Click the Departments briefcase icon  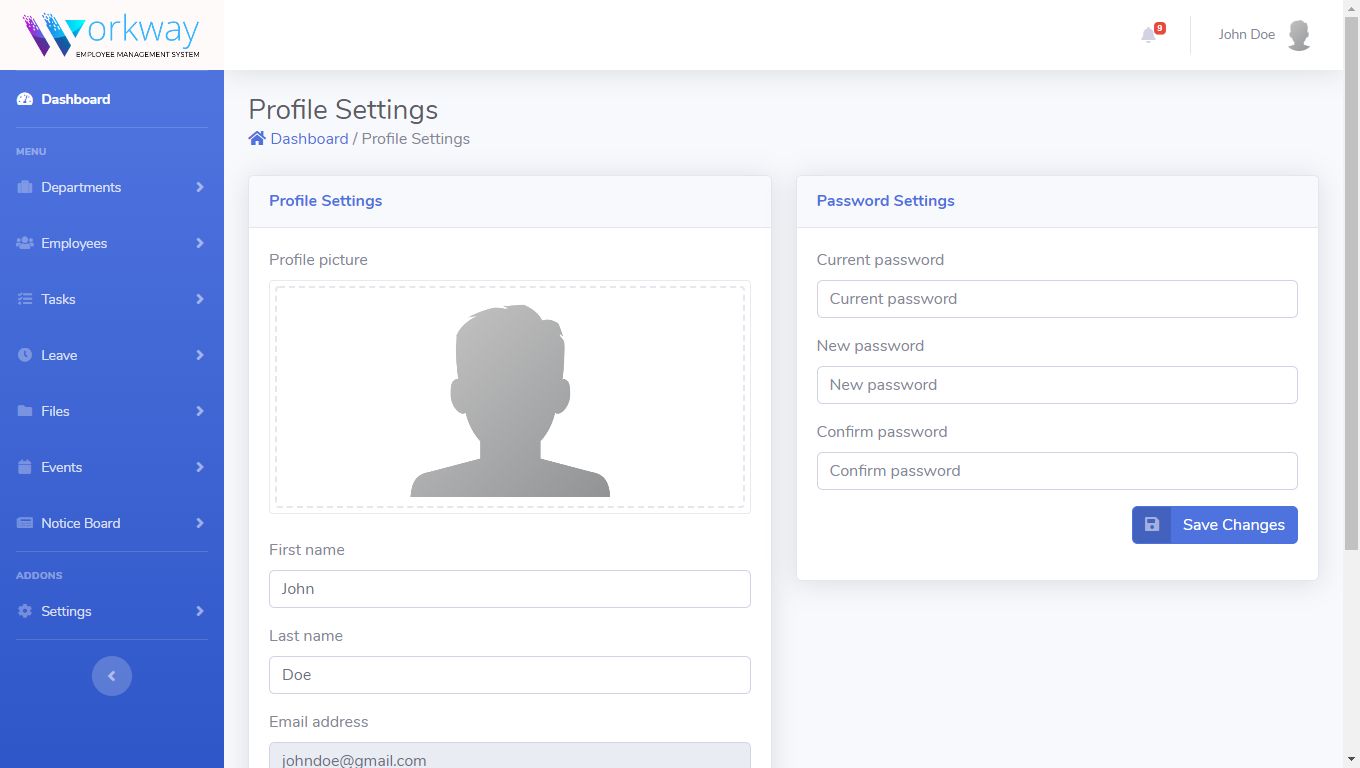pos(25,187)
